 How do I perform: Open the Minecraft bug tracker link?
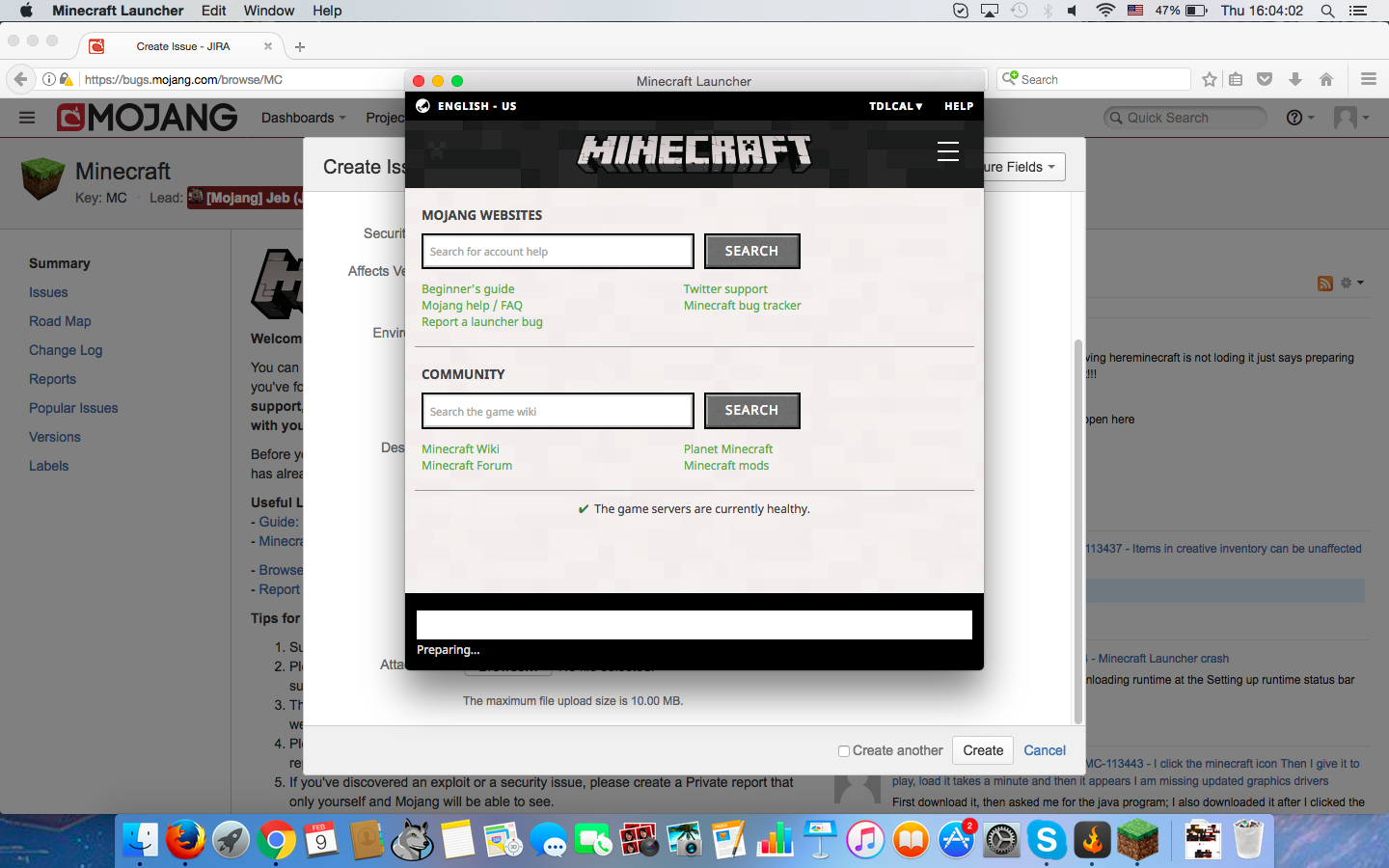click(x=743, y=306)
